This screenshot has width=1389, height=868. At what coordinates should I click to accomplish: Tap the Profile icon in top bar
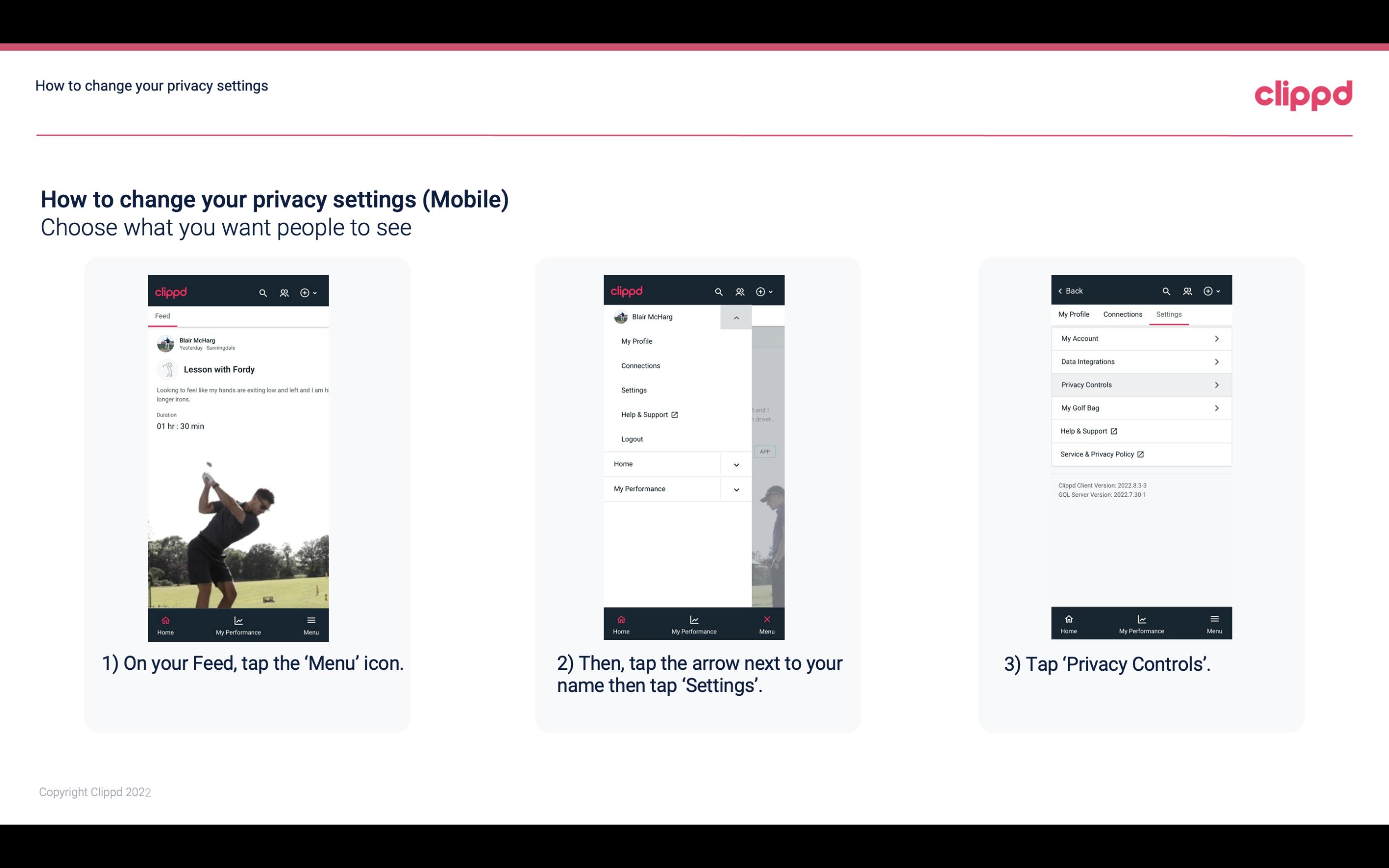[x=284, y=291]
